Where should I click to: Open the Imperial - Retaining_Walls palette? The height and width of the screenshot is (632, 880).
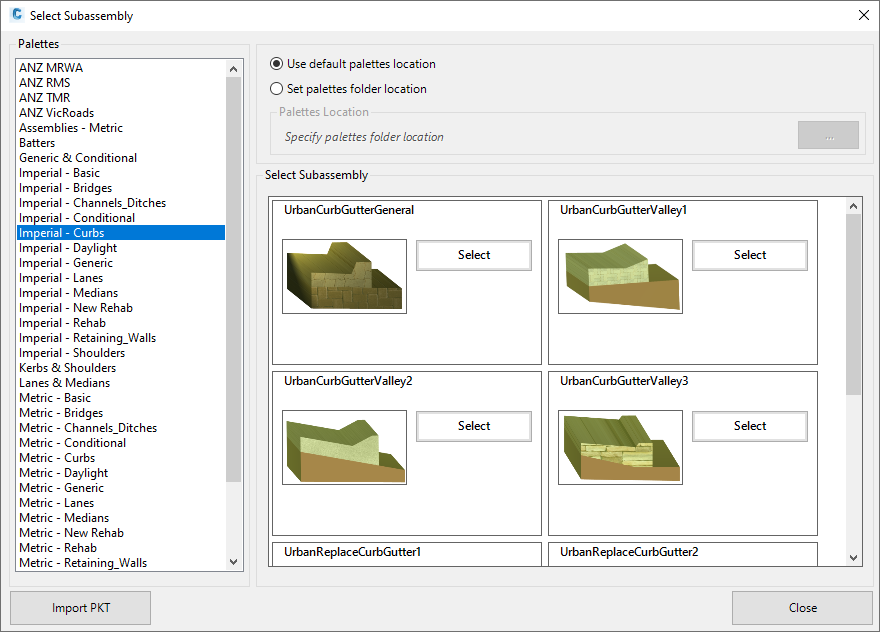point(121,338)
